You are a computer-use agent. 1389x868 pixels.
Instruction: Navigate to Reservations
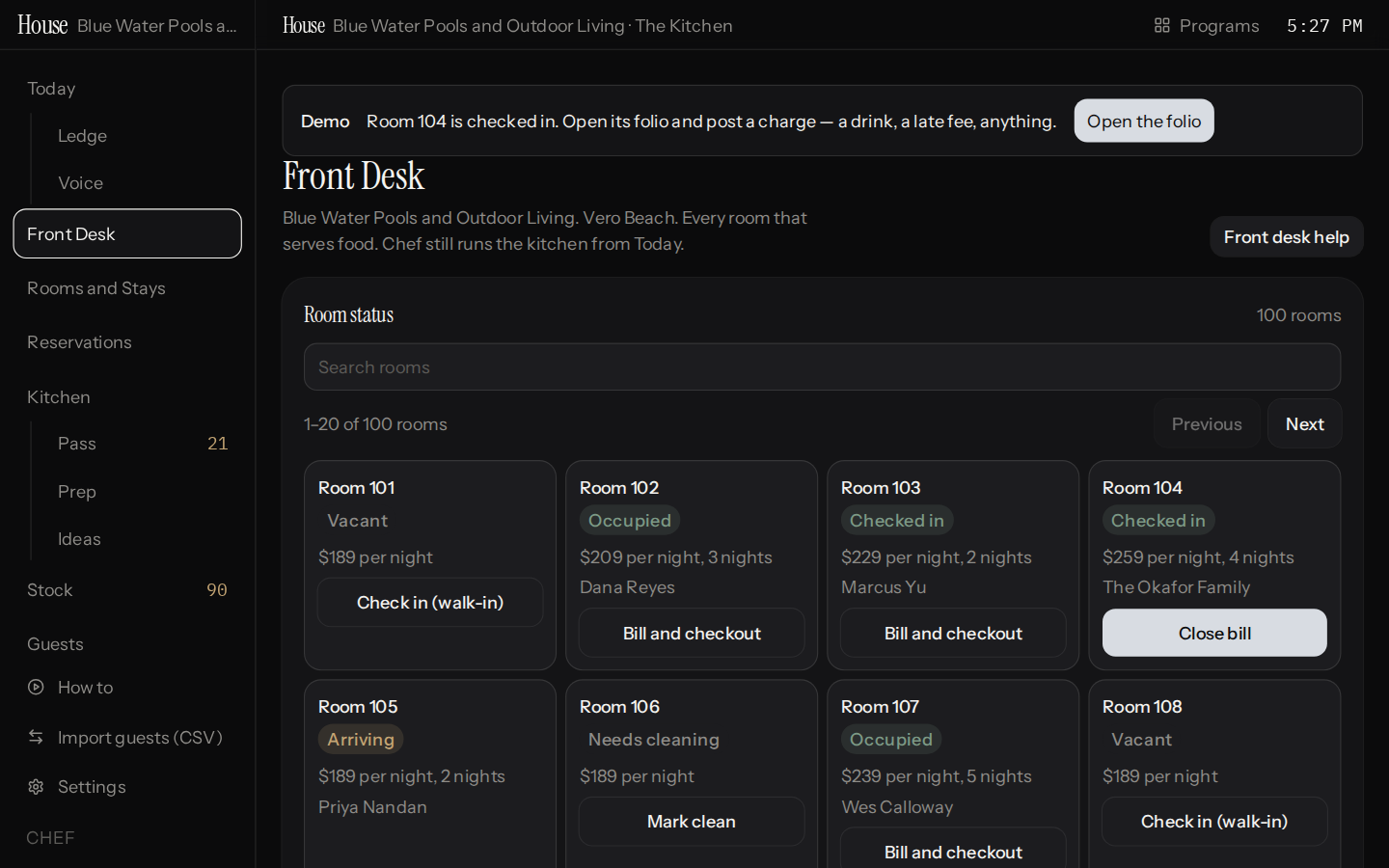click(79, 342)
